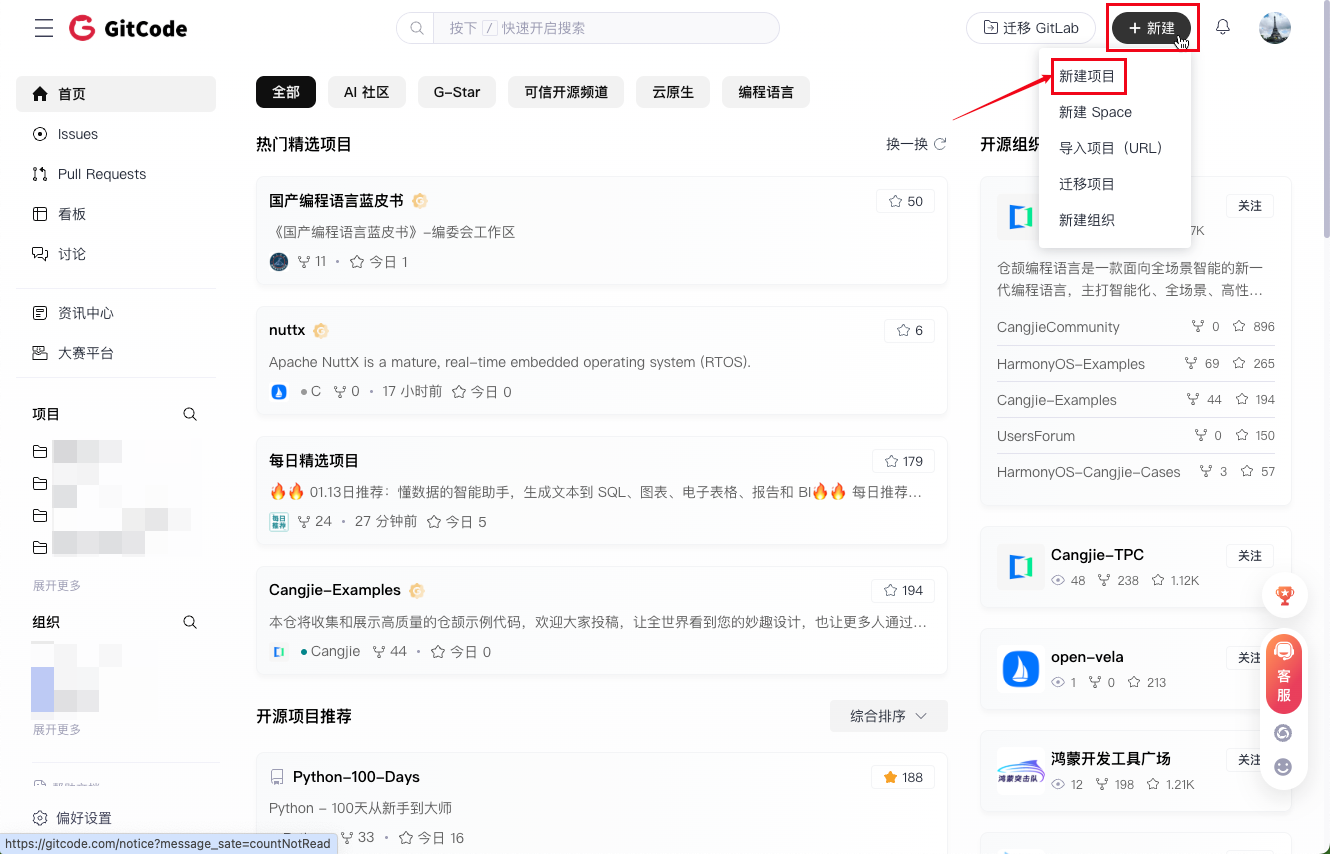Refresh featured projects with 换一换
The image size is (1330, 854).
(916, 144)
